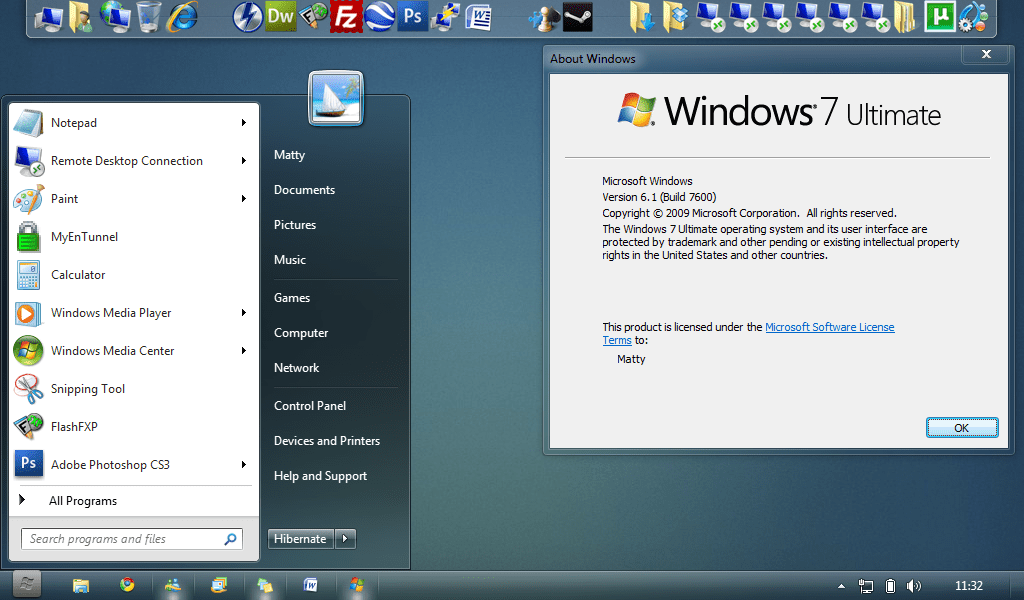The image size is (1024, 600).
Task: Launch Steam from the dock
Action: pyautogui.click(x=578, y=16)
